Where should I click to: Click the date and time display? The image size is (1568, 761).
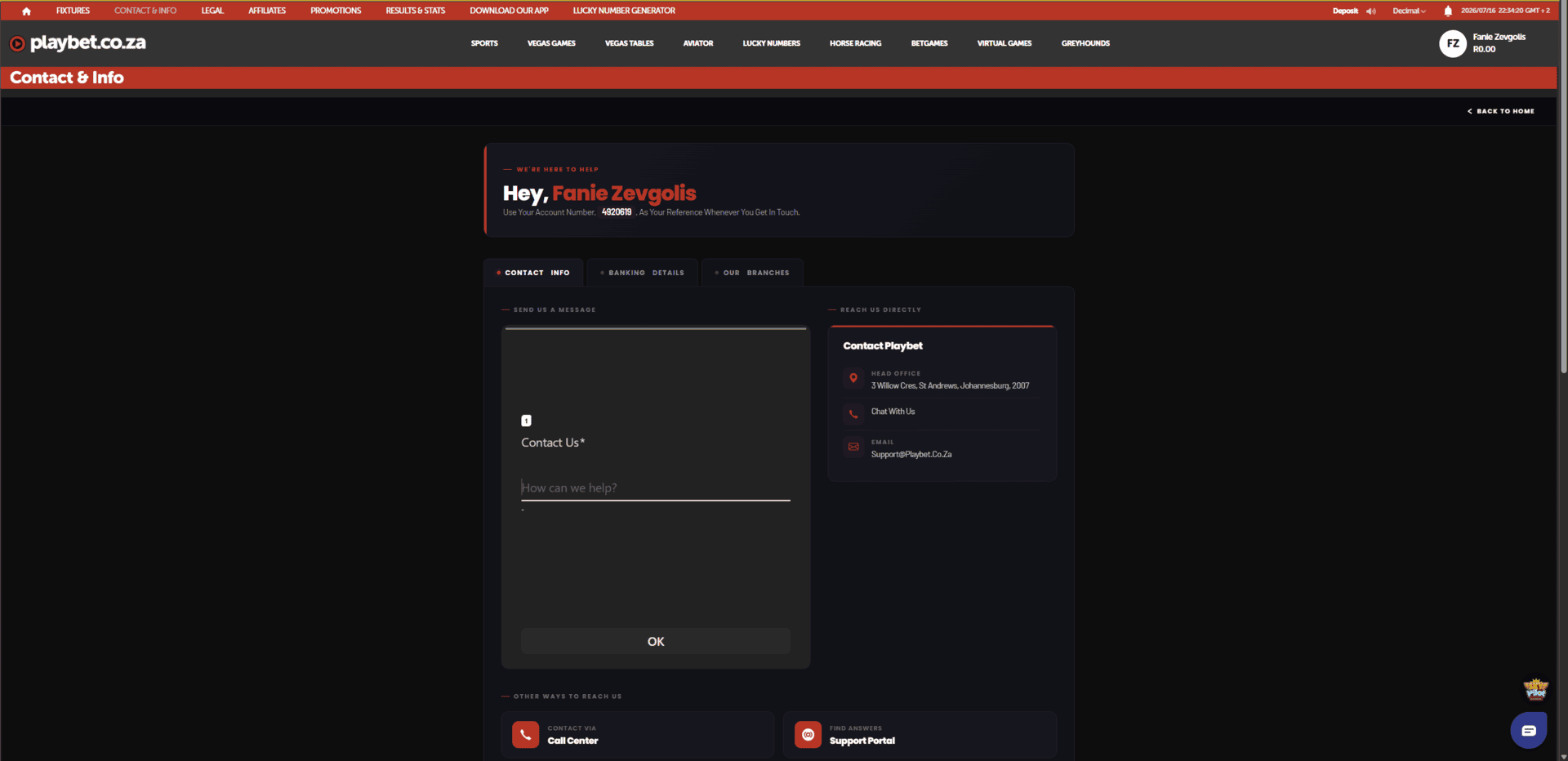coord(1505,11)
